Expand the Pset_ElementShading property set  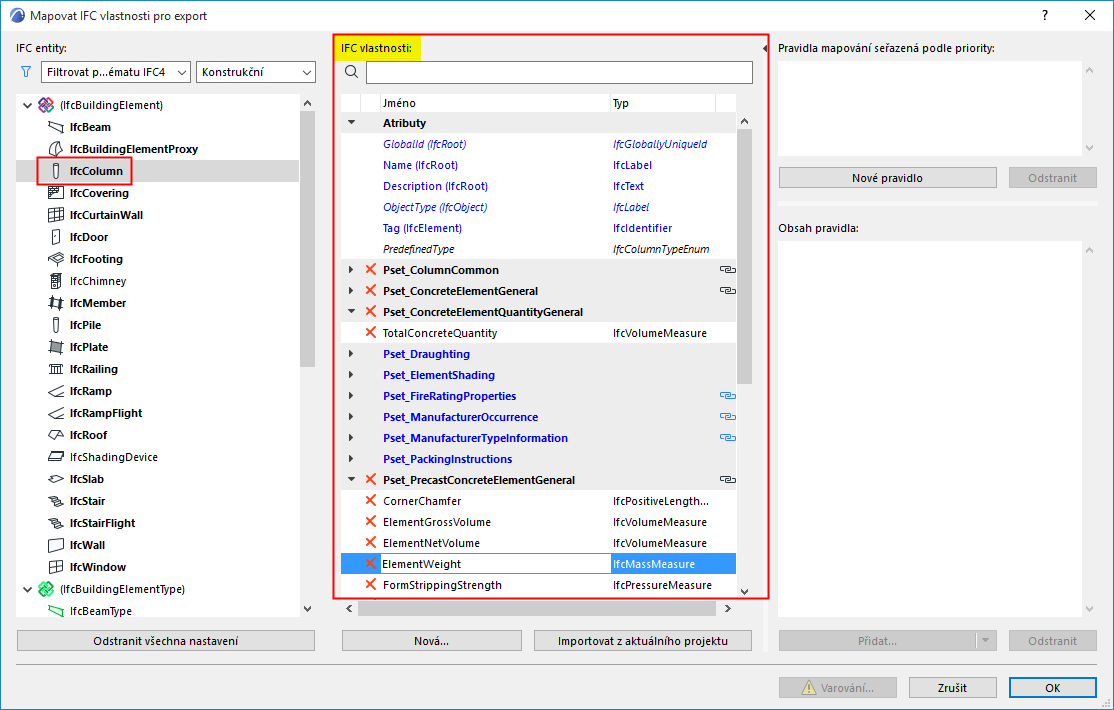351,375
